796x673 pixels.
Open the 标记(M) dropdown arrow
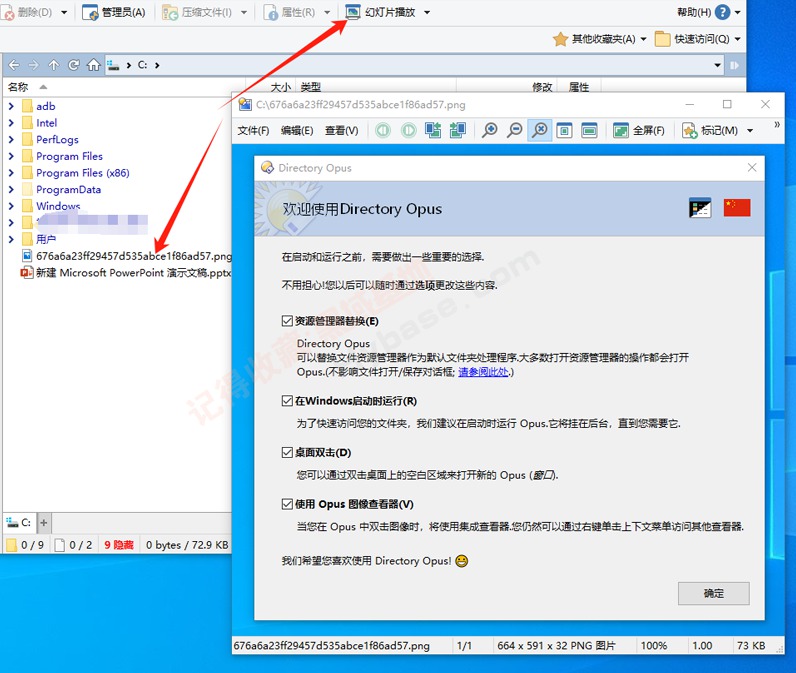click(750, 130)
